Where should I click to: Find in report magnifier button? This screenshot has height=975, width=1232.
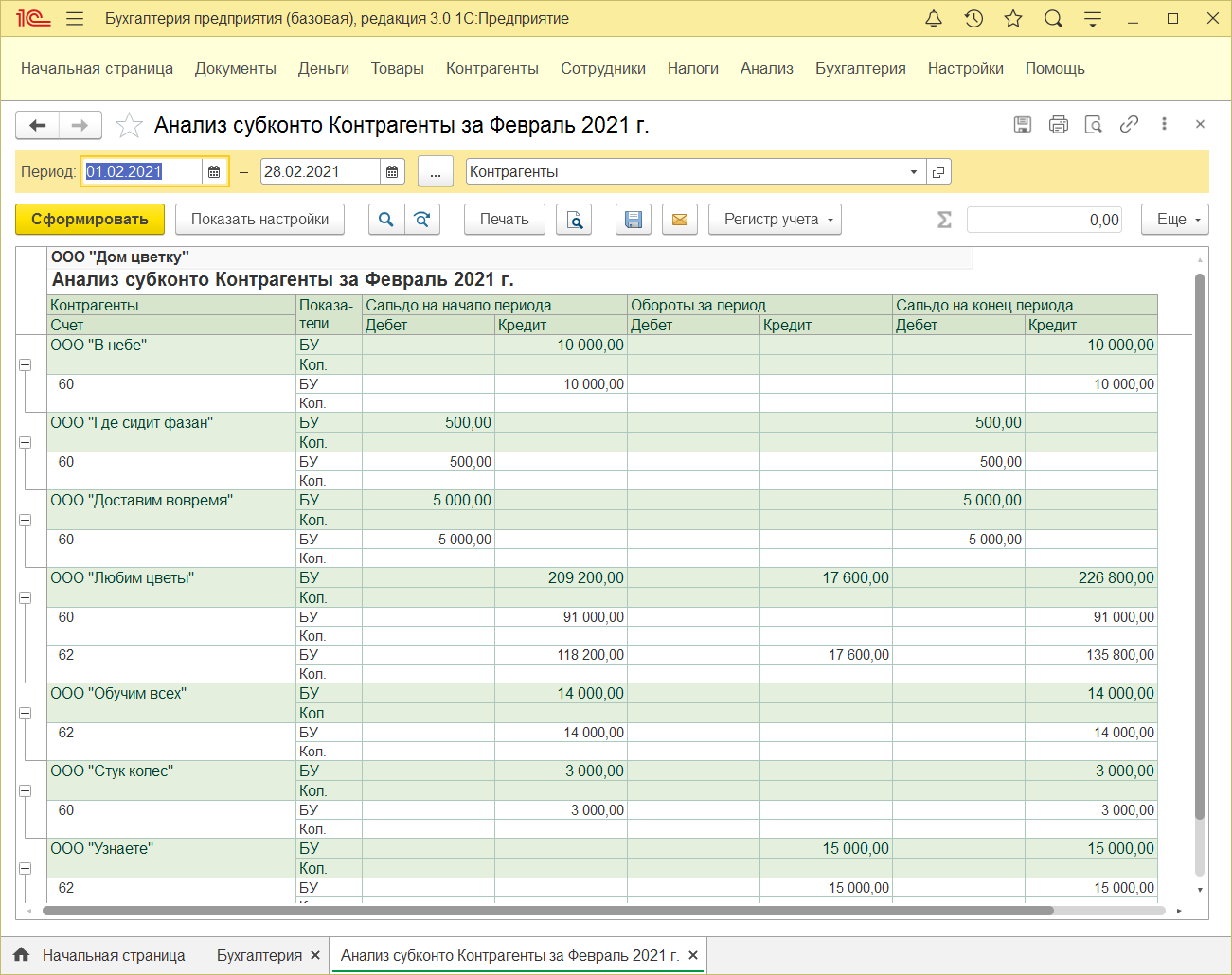(386, 220)
